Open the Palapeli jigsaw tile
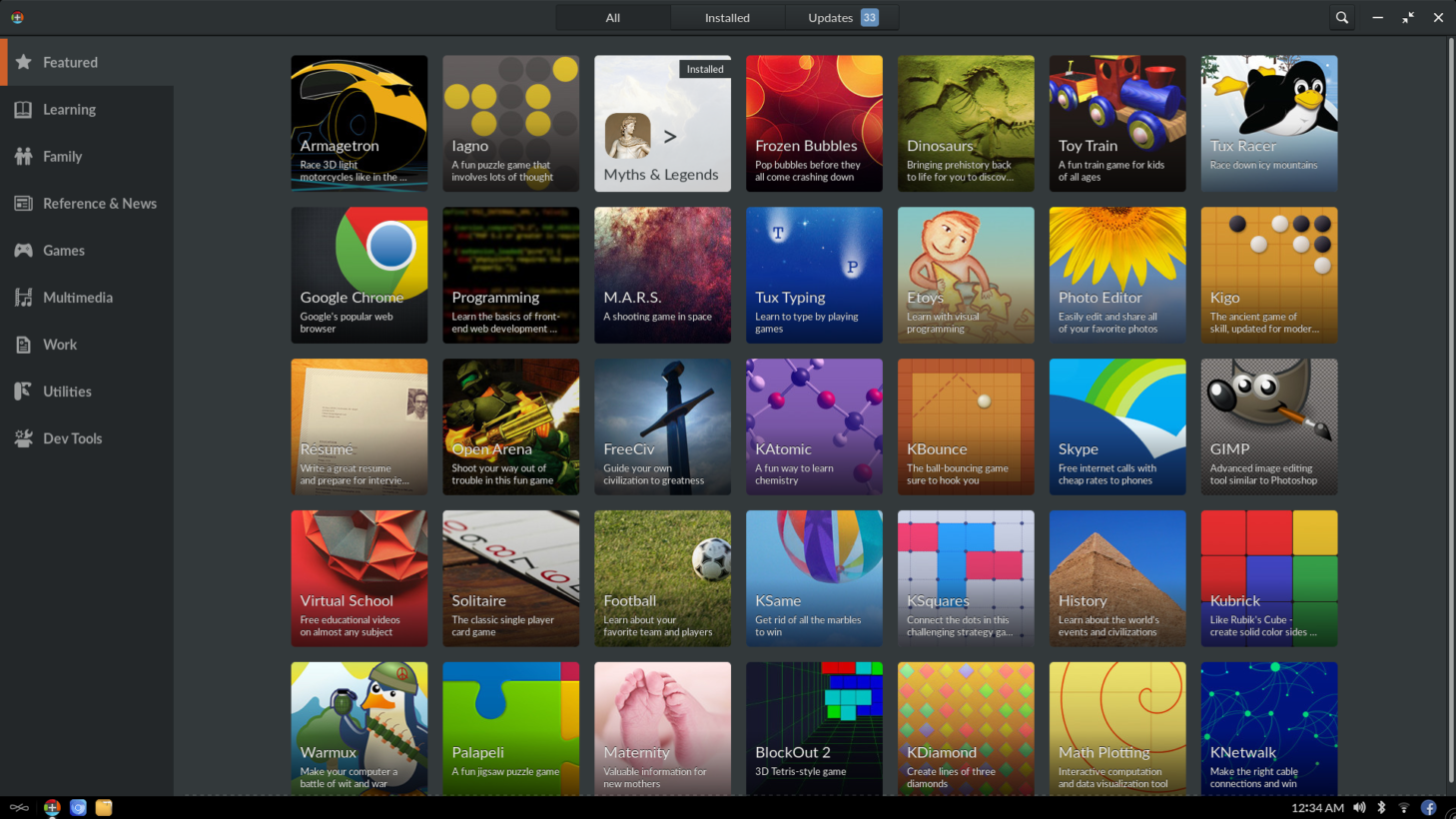The height and width of the screenshot is (819, 1456). coord(511,729)
